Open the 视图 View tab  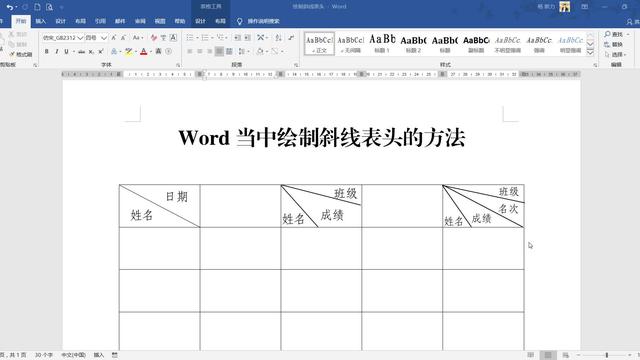pos(160,21)
